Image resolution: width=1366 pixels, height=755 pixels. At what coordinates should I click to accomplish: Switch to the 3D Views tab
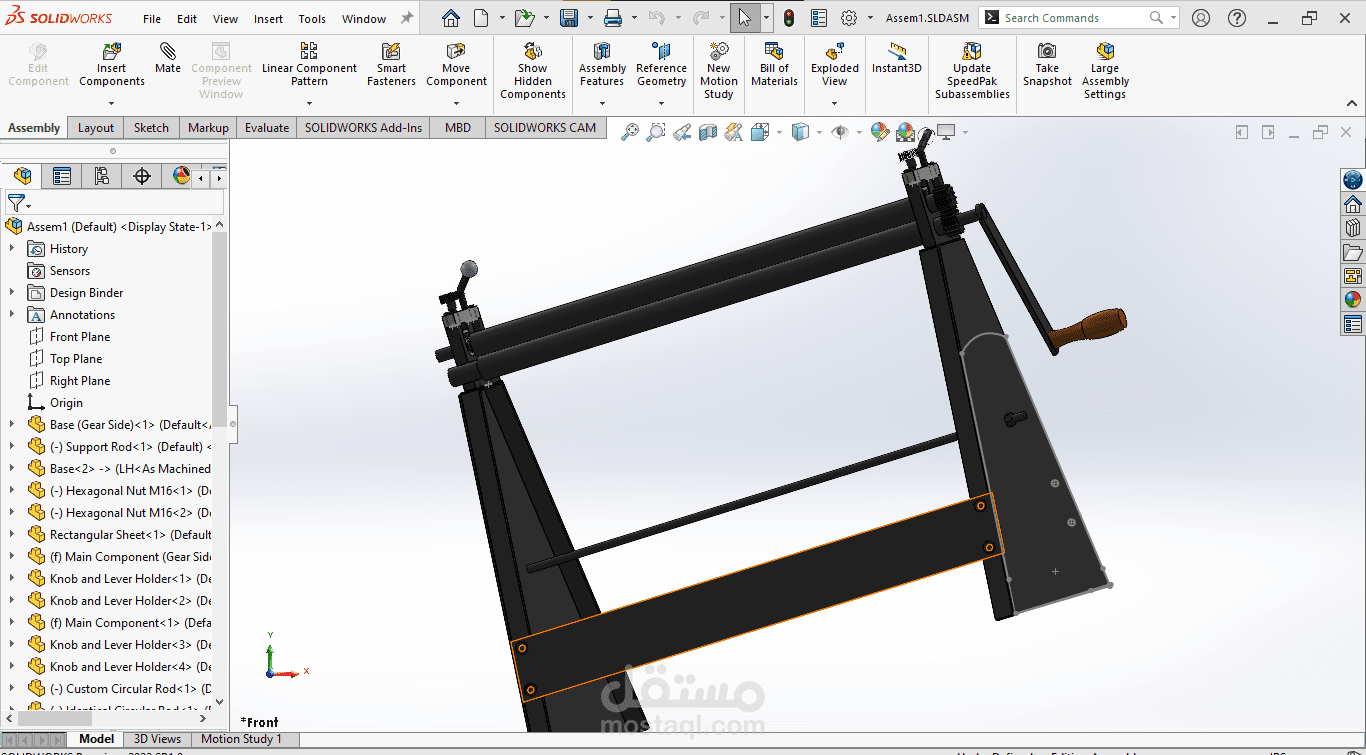[158, 739]
